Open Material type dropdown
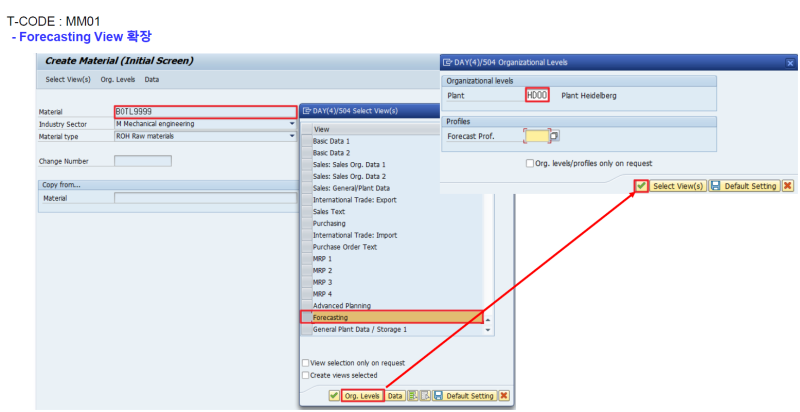Screen dimensions: 800x412 [292, 136]
